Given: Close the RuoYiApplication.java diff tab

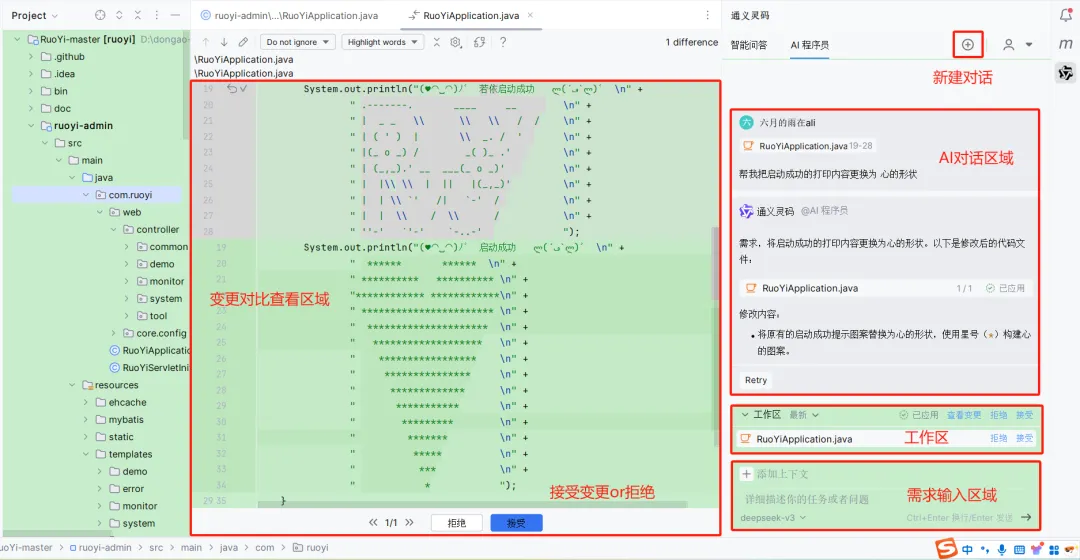Looking at the screenshot, I should point(530,15).
